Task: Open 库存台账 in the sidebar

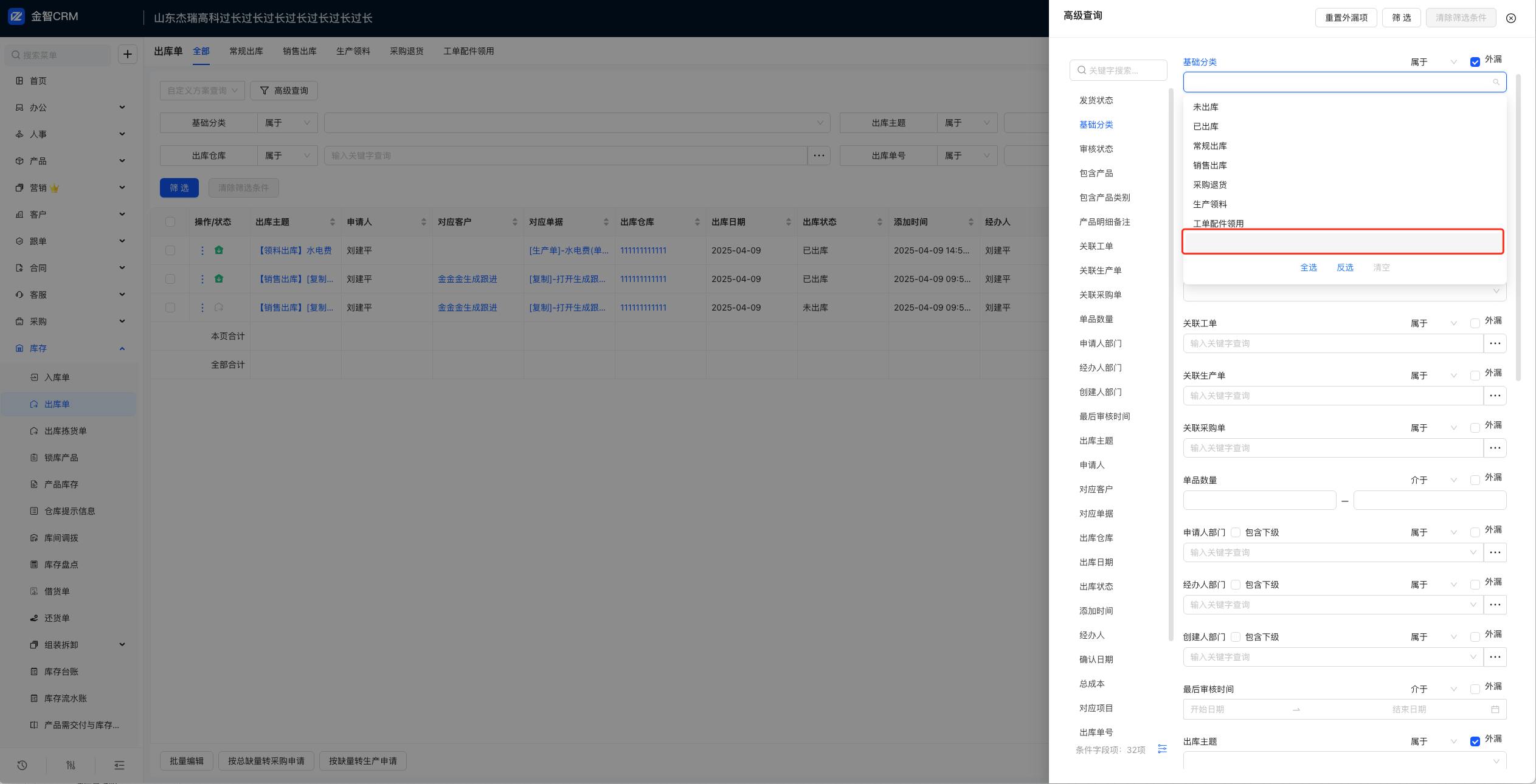Action: [x=61, y=672]
